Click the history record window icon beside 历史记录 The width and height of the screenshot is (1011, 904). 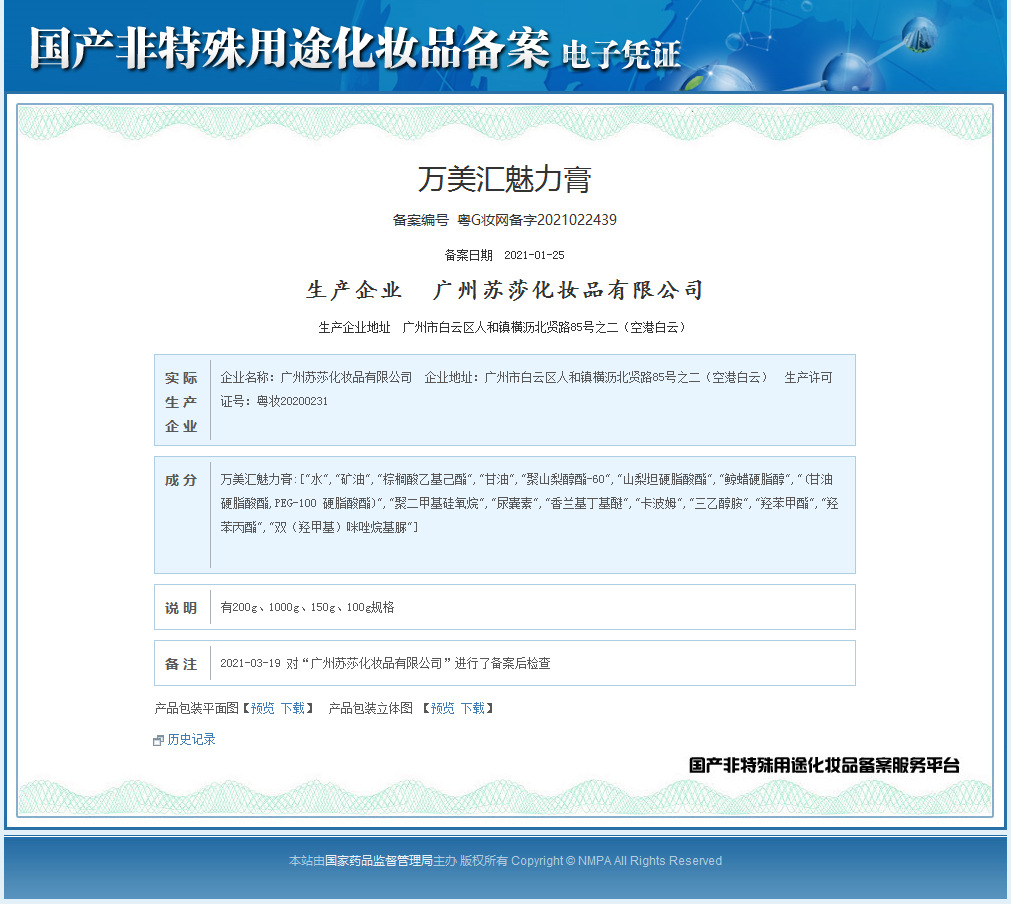[158, 739]
